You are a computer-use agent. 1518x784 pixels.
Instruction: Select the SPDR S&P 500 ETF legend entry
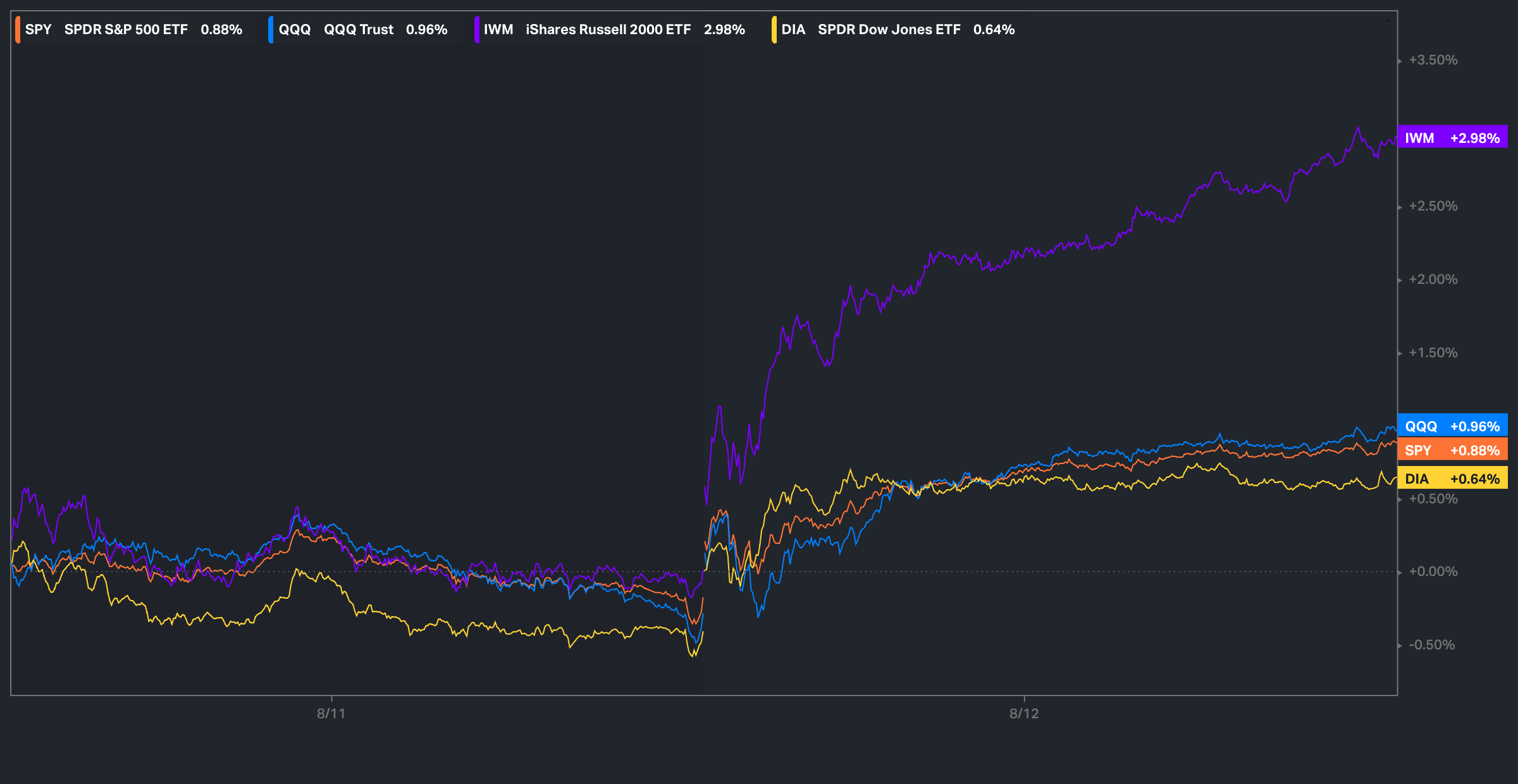(x=126, y=30)
